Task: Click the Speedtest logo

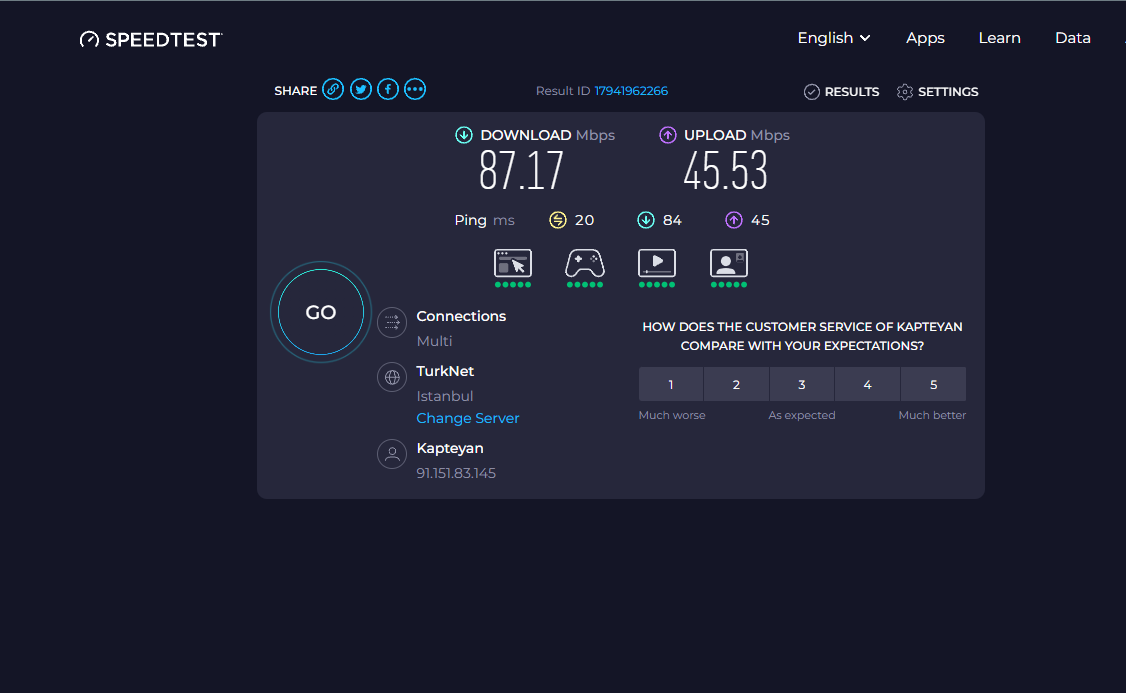Action: (x=151, y=39)
